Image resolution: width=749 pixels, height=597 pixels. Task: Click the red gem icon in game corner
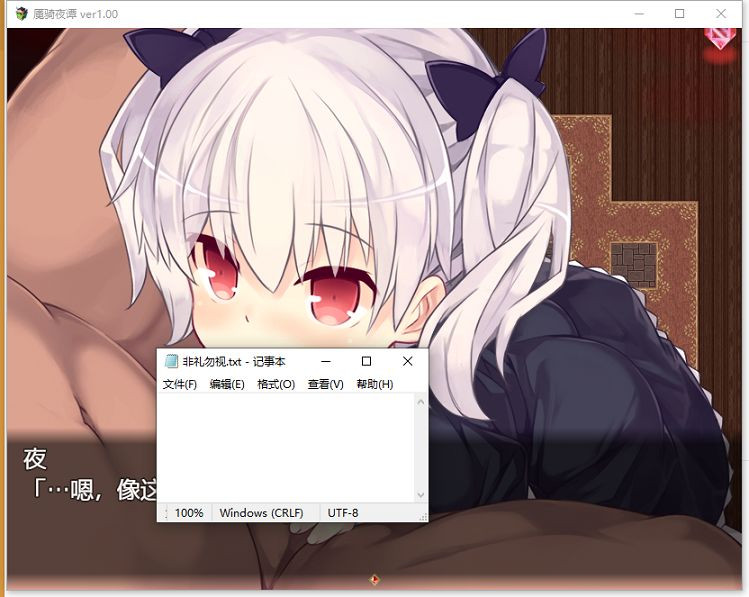(720, 39)
